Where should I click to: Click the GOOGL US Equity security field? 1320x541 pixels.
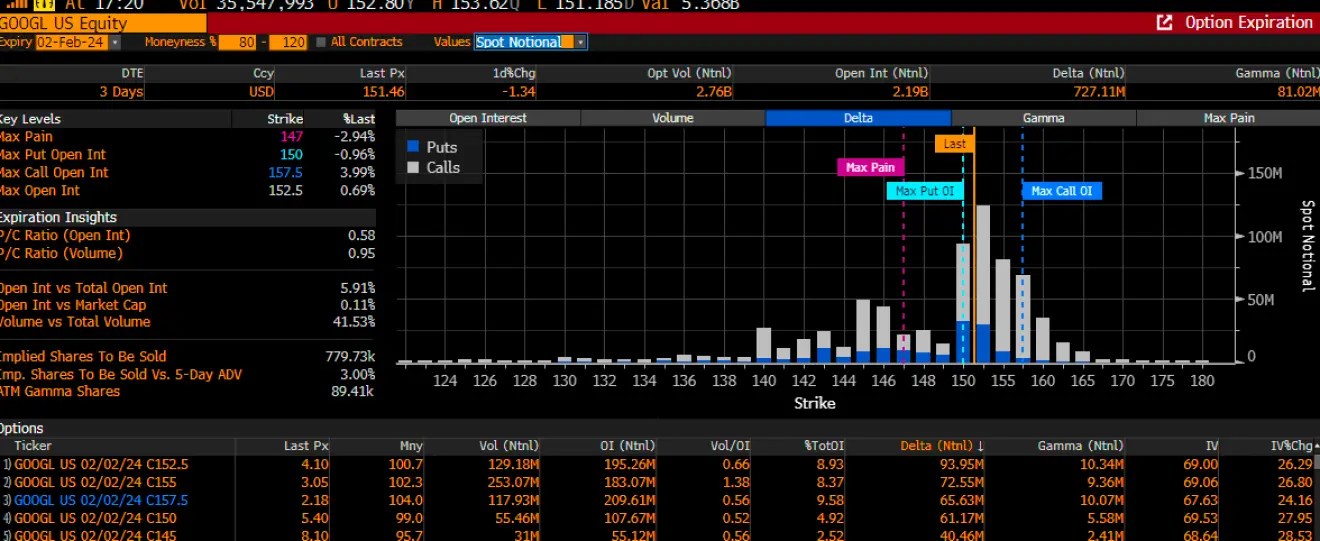(103, 23)
